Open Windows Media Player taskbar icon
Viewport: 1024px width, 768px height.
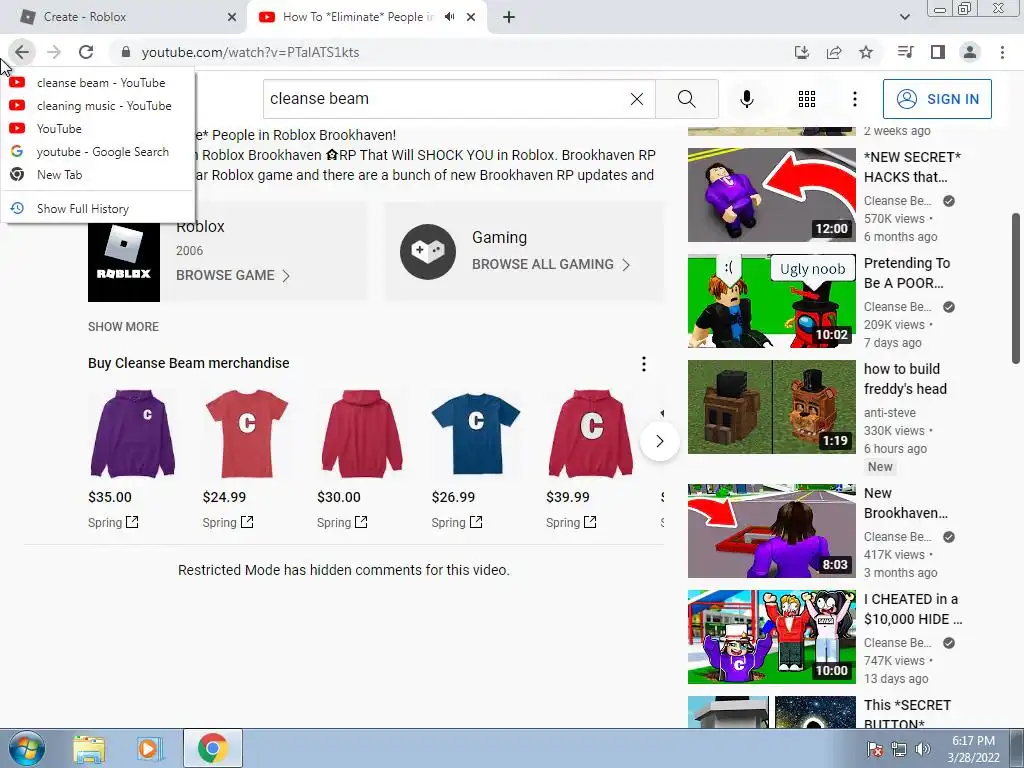point(149,748)
